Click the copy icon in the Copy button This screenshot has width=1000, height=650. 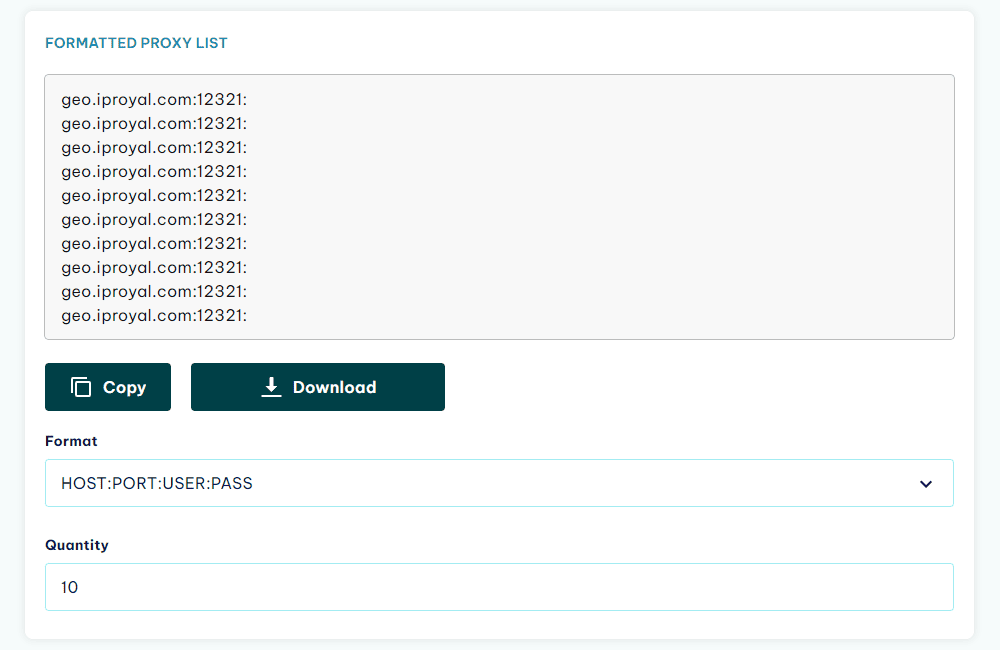(81, 387)
